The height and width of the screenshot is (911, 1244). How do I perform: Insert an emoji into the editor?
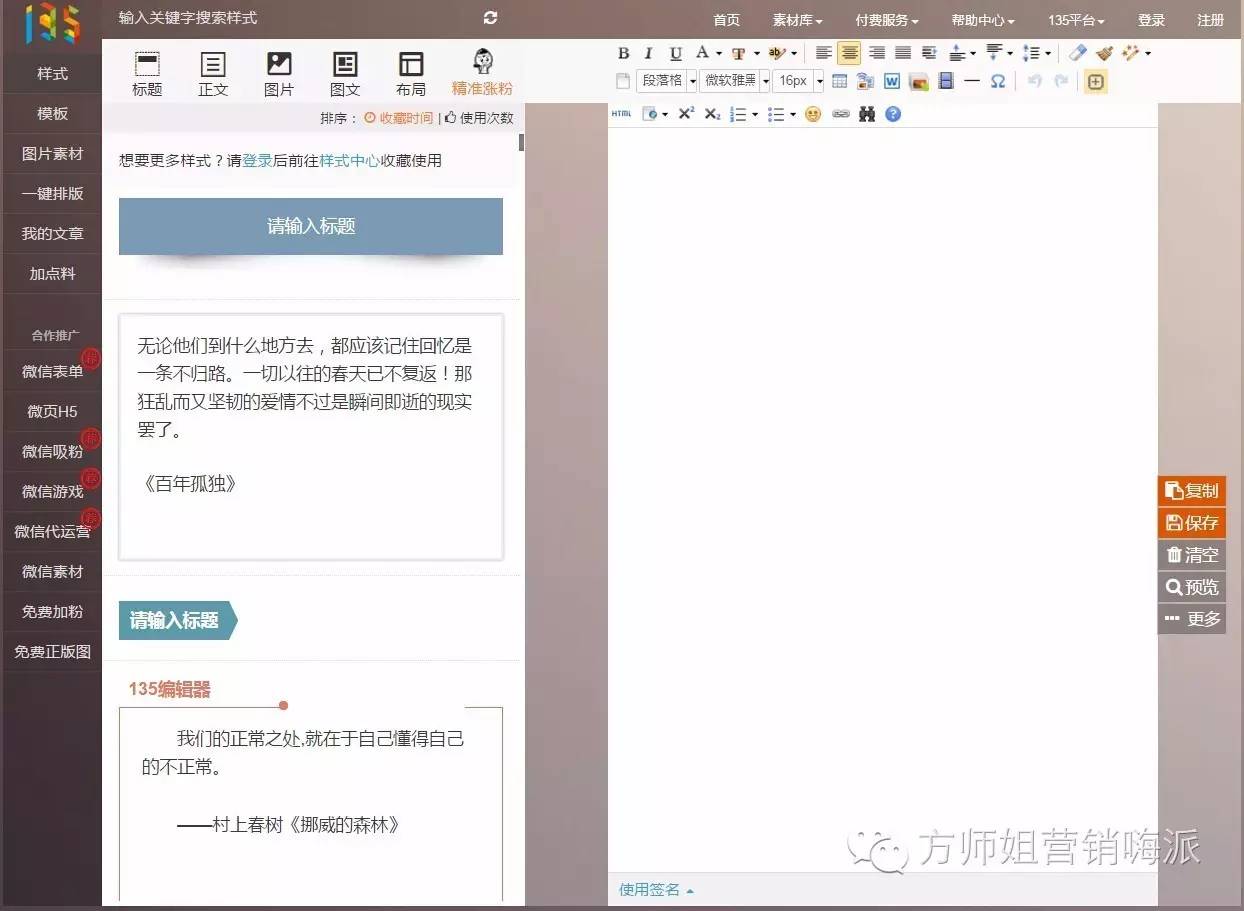point(813,114)
